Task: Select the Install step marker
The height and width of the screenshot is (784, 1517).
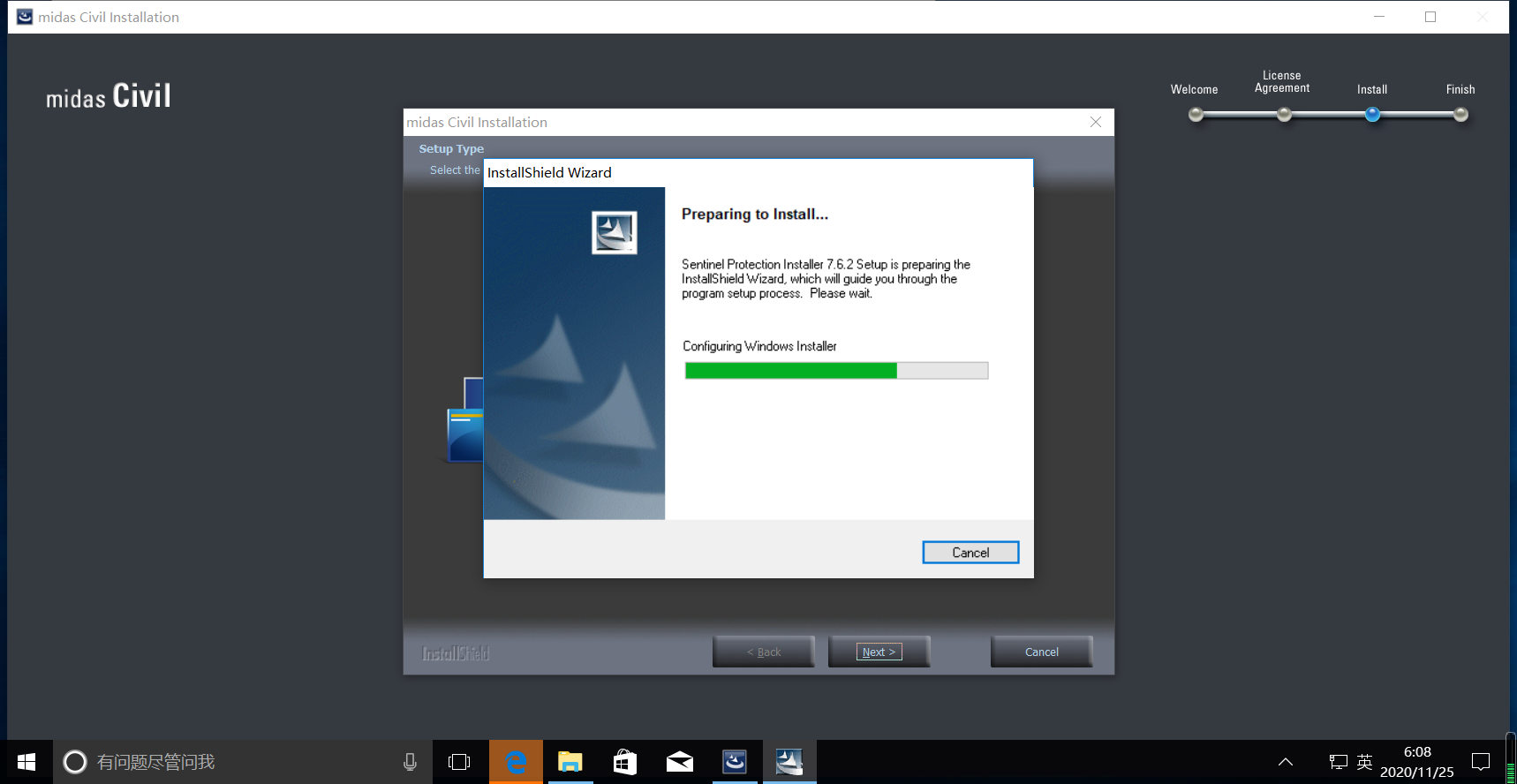Action: click(1372, 114)
